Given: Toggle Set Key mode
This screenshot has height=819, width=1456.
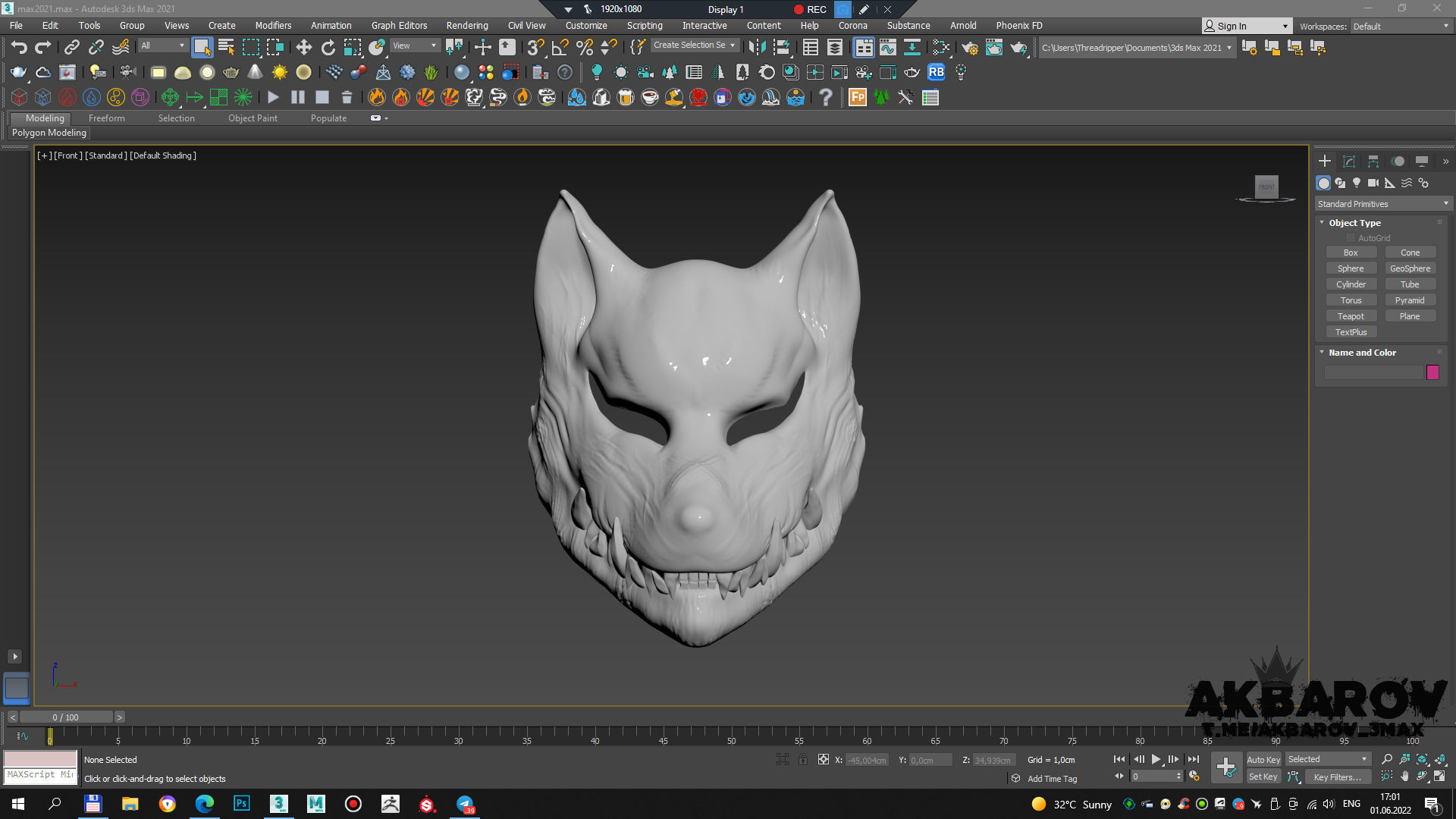Looking at the screenshot, I should (1263, 777).
